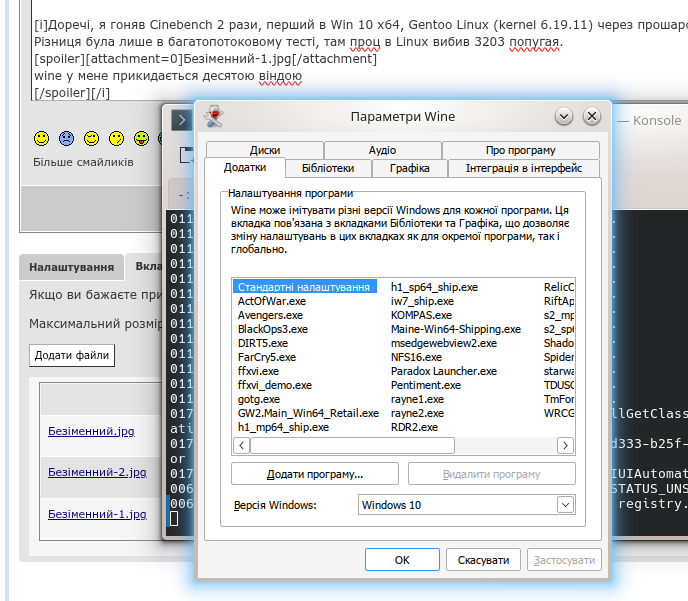
Task: Select KOMPAS.exe in the list
Action: coord(421,315)
